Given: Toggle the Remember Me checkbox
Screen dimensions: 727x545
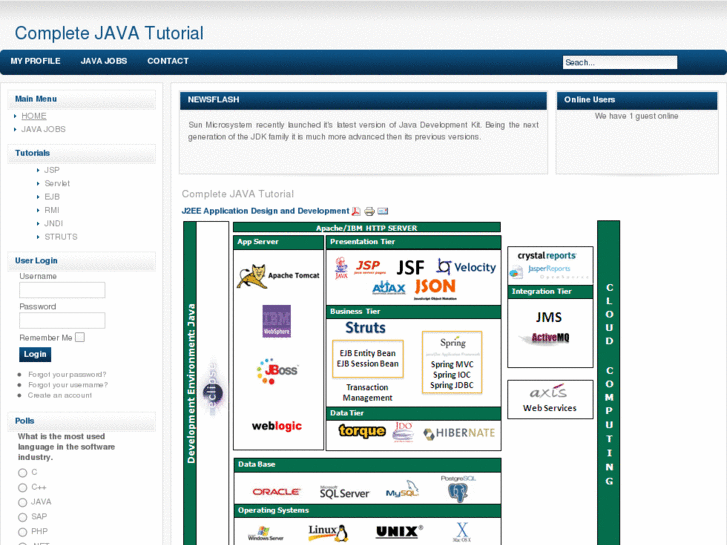Looking at the screenshot, I should tap(80, 337).
